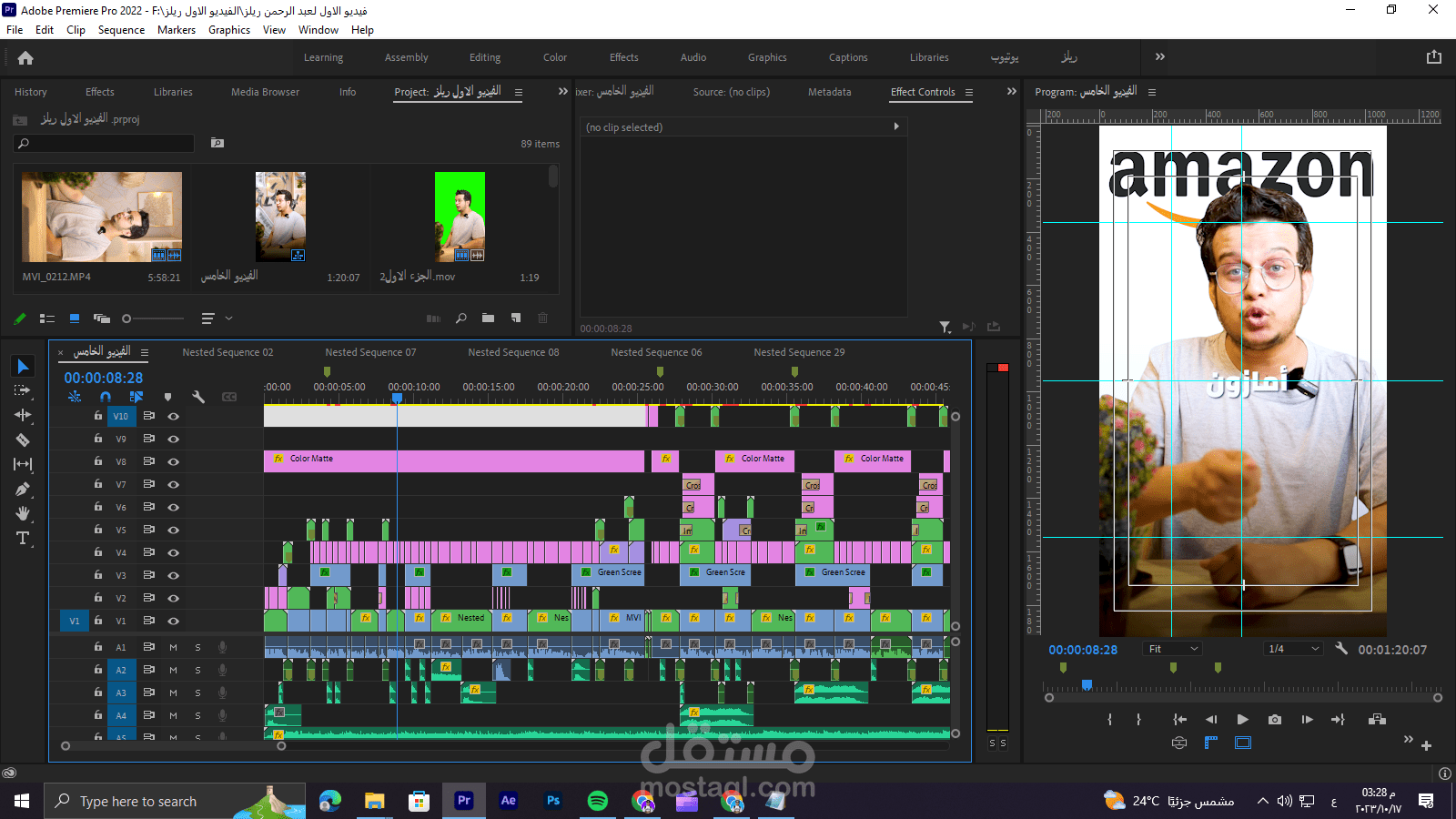The height and width of the screenshot is (819, 1456).
Task: Play the sequence in Program monitor
Action: tap(1243, 719)
